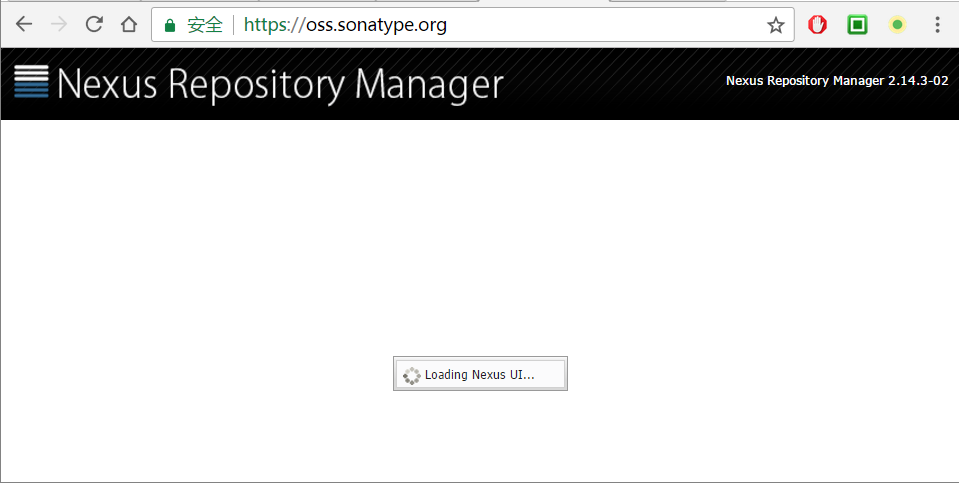
Task: Open the red stop-hand blocker extension
Action: click(x=817, y=24)
